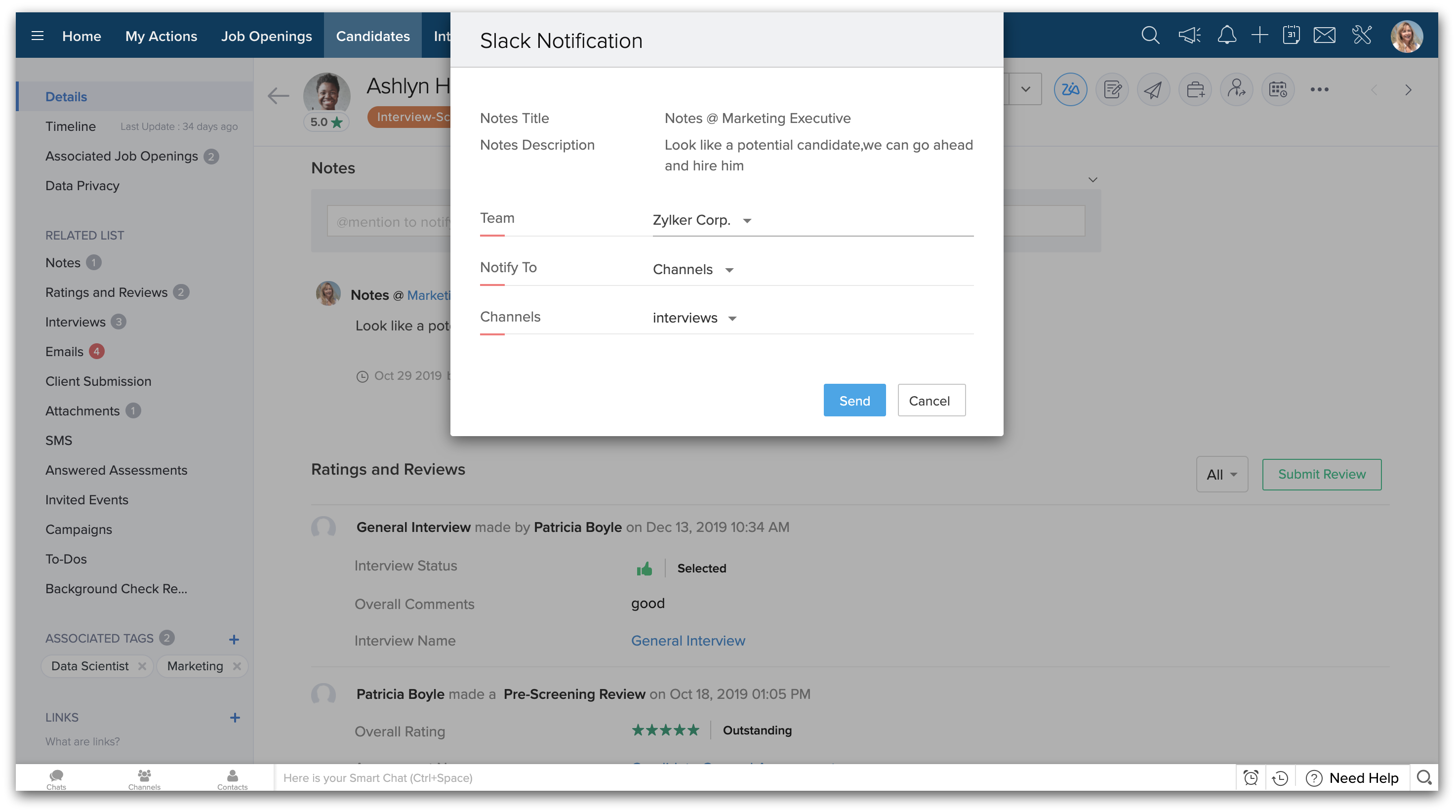Open the hamburger menu icon
The width and height of the screenshot is (1456, 812).
[x=38, y=36]
